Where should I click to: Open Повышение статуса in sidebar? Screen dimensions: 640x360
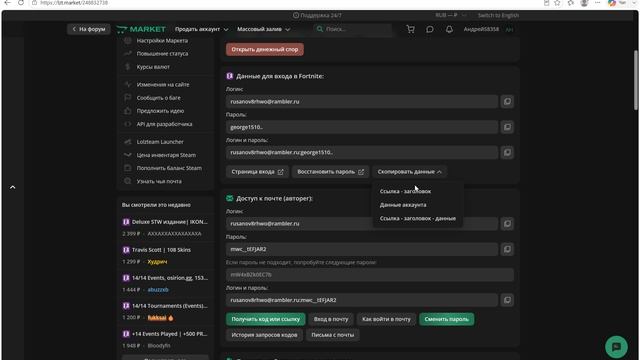click(x=162, y=53)
